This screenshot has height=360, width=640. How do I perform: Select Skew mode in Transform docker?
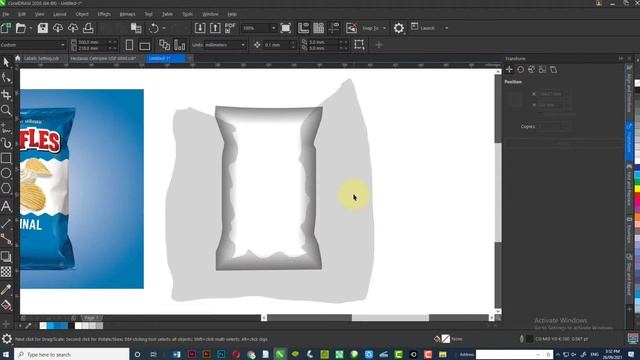[553, 69]
